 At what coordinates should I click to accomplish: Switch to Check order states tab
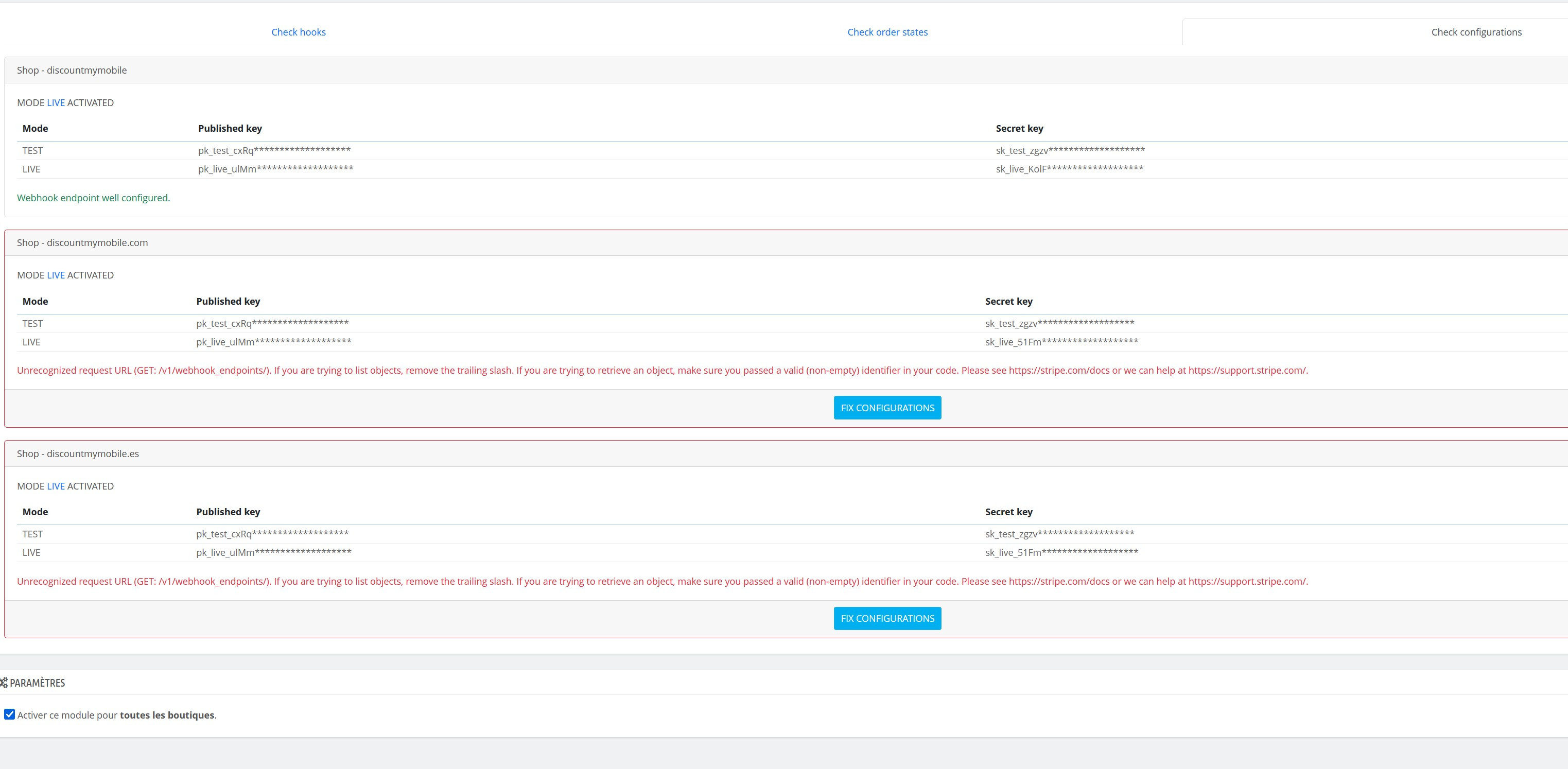pos(887,32)
